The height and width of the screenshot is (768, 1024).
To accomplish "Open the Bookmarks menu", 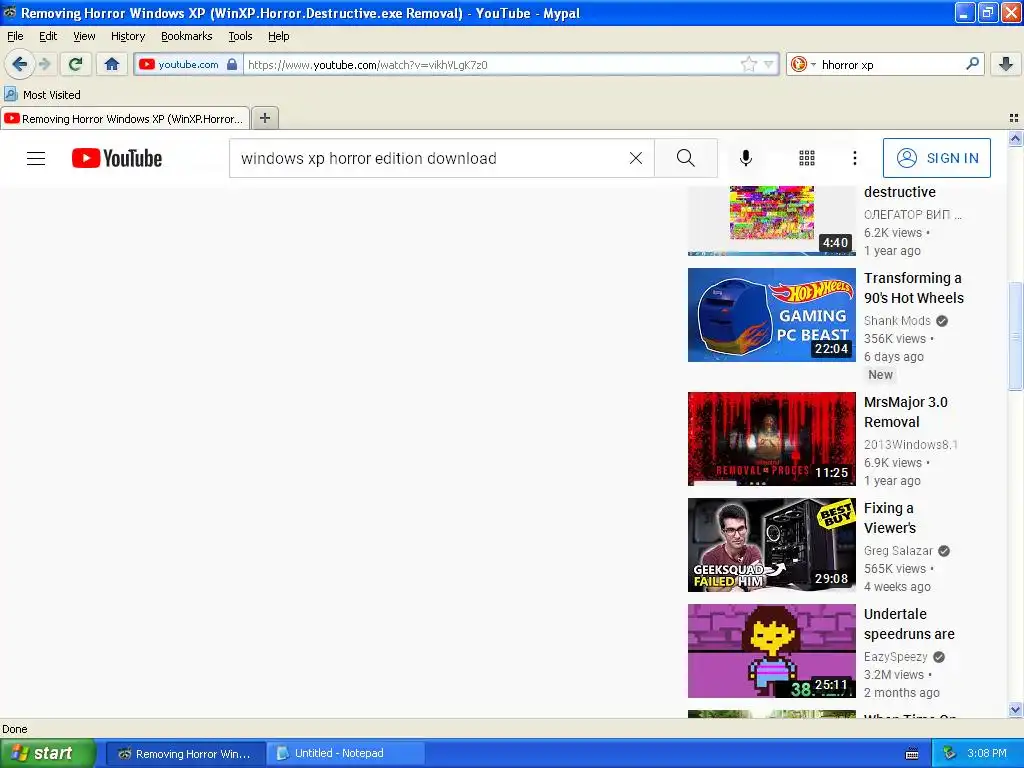I will pyautogui.click(x=187, y=36).
